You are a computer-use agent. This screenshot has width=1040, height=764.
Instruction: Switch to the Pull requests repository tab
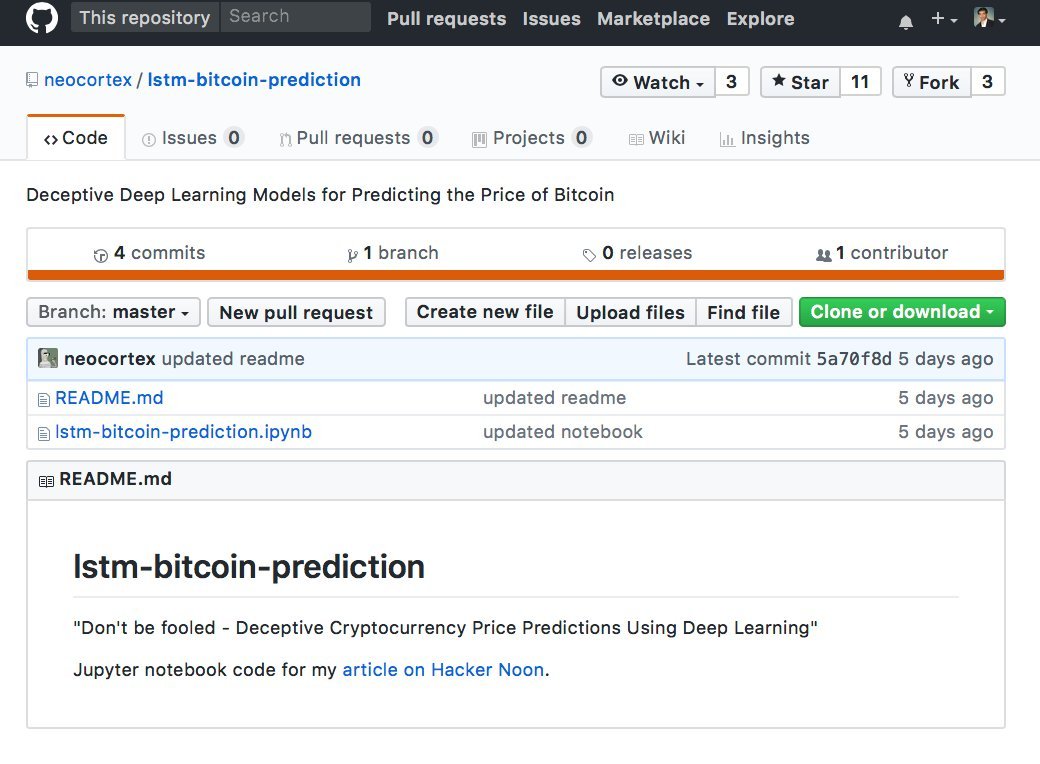pyautogui.click(x=358, y=138)
